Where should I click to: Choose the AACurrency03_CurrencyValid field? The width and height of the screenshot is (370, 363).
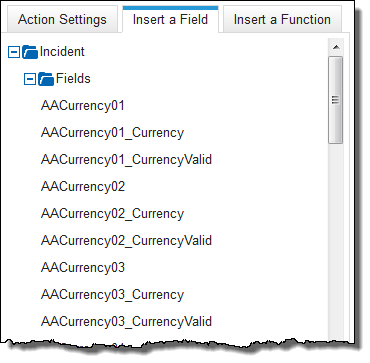click(x=126, y=322)
